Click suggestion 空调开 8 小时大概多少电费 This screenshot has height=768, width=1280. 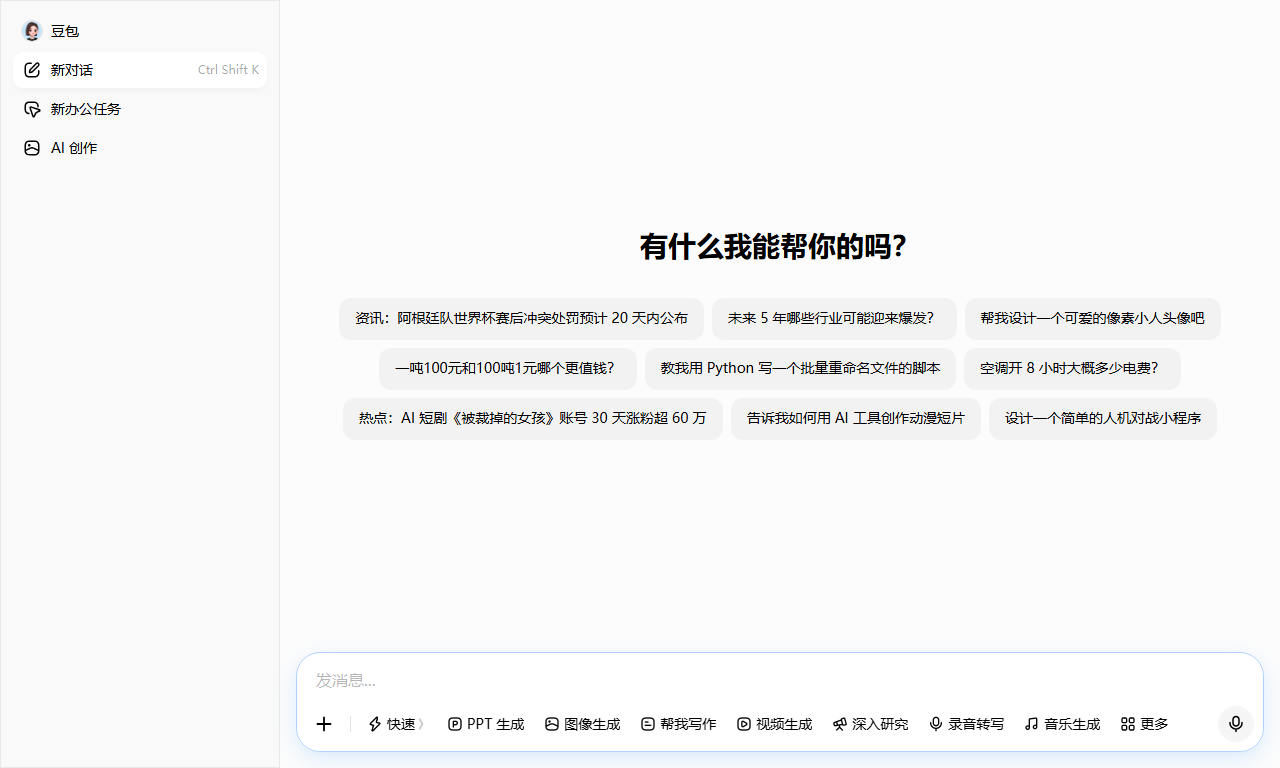pyautogui.click(x=1072, y=369)
